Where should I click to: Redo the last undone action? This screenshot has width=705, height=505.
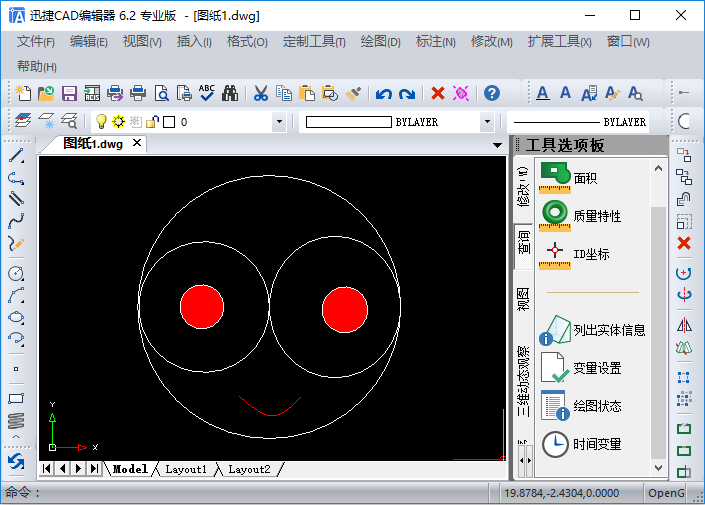point(407,94)
